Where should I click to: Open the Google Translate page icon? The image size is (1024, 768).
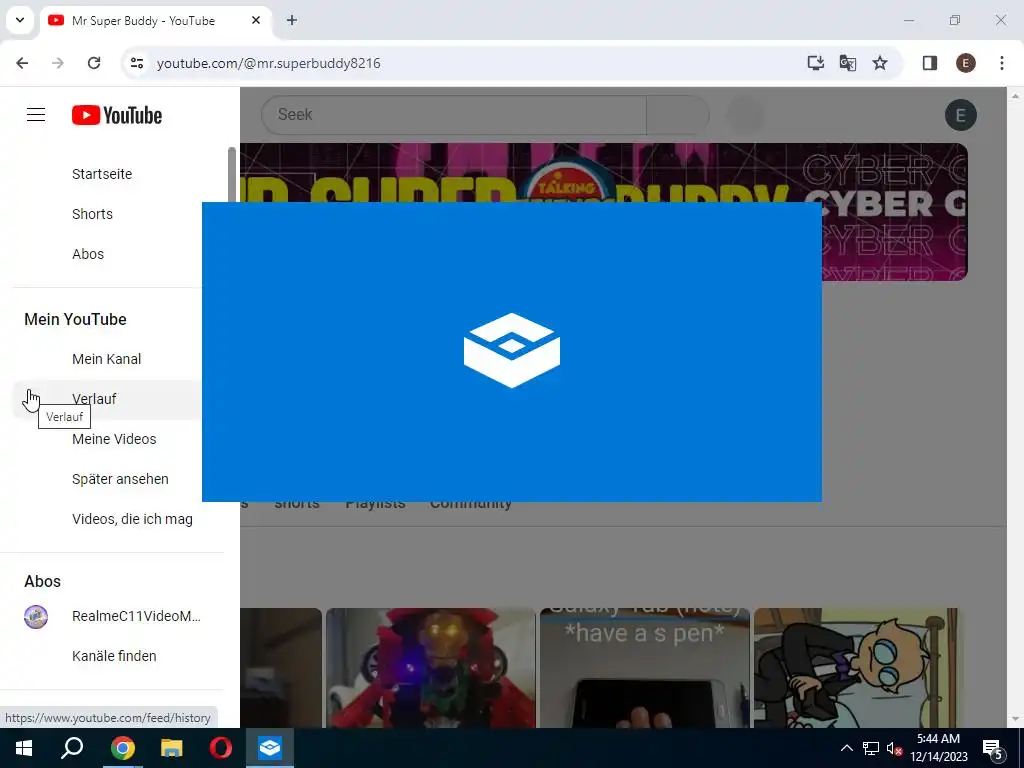848,63
